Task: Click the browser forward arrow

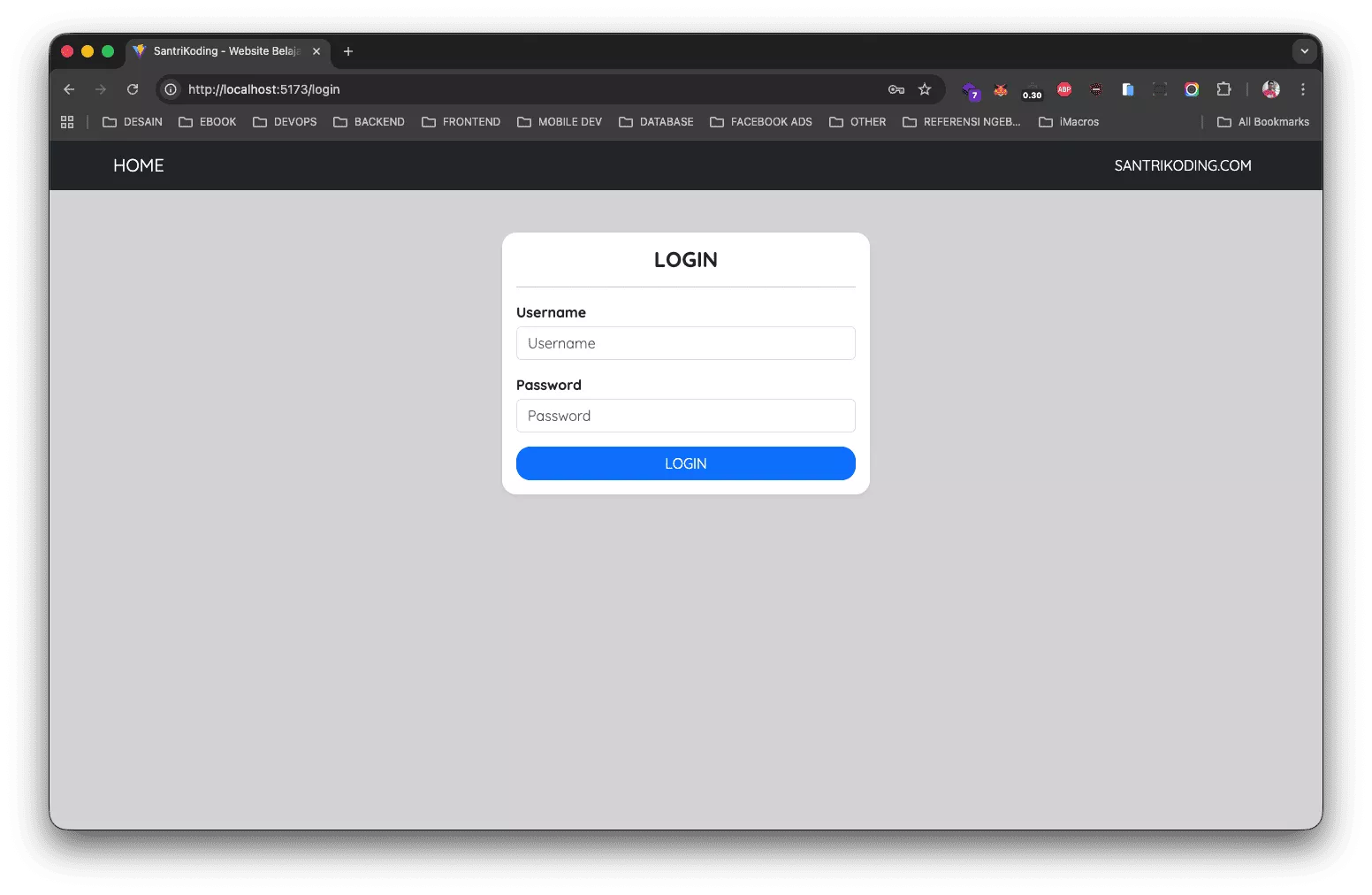Action: tap(101, 89)
